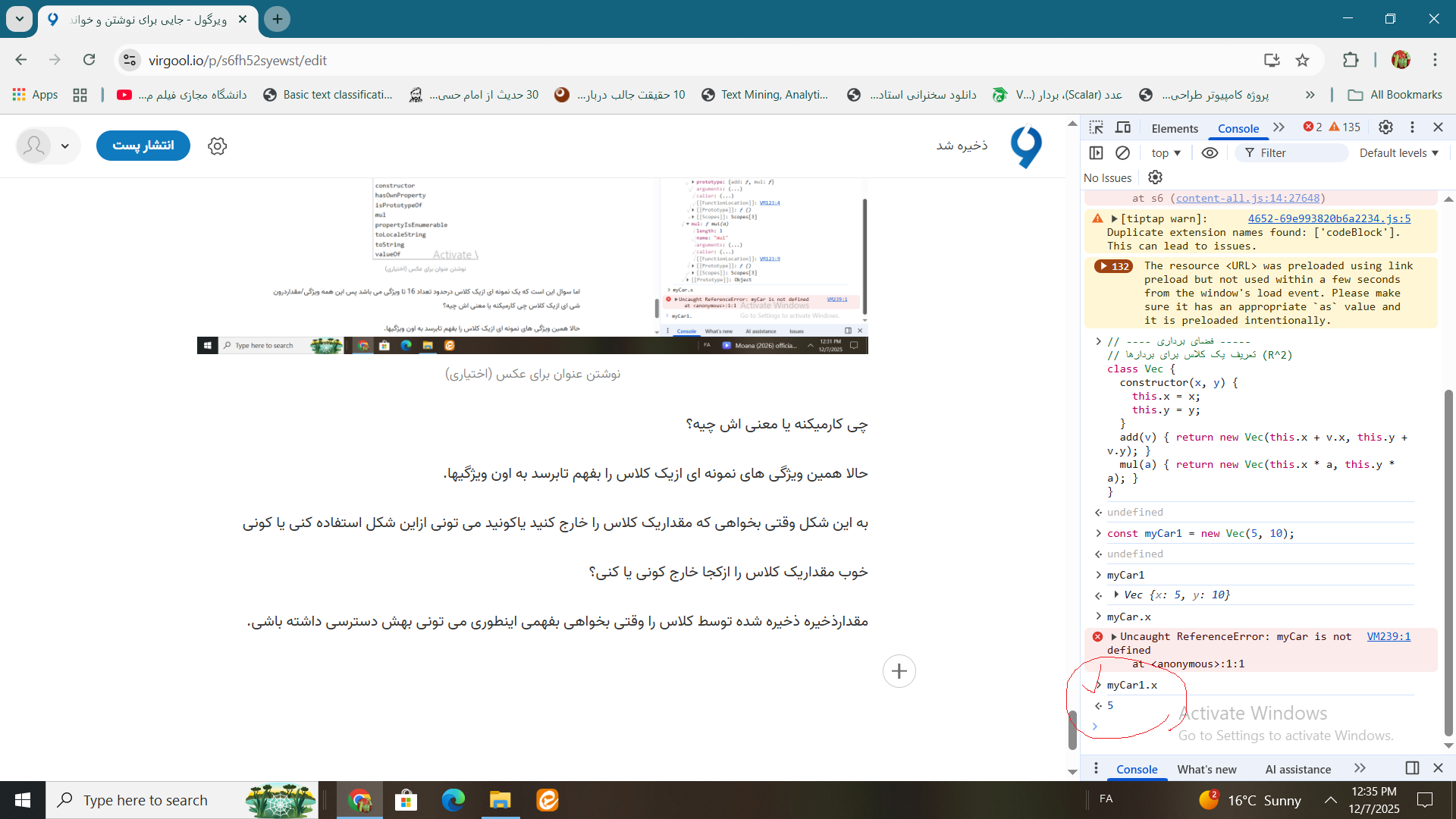Image resolution: width=1456 pixels, height=819 pixels.
Task: Bookmark this page with the star icon
Action: tap(1302, 60)
